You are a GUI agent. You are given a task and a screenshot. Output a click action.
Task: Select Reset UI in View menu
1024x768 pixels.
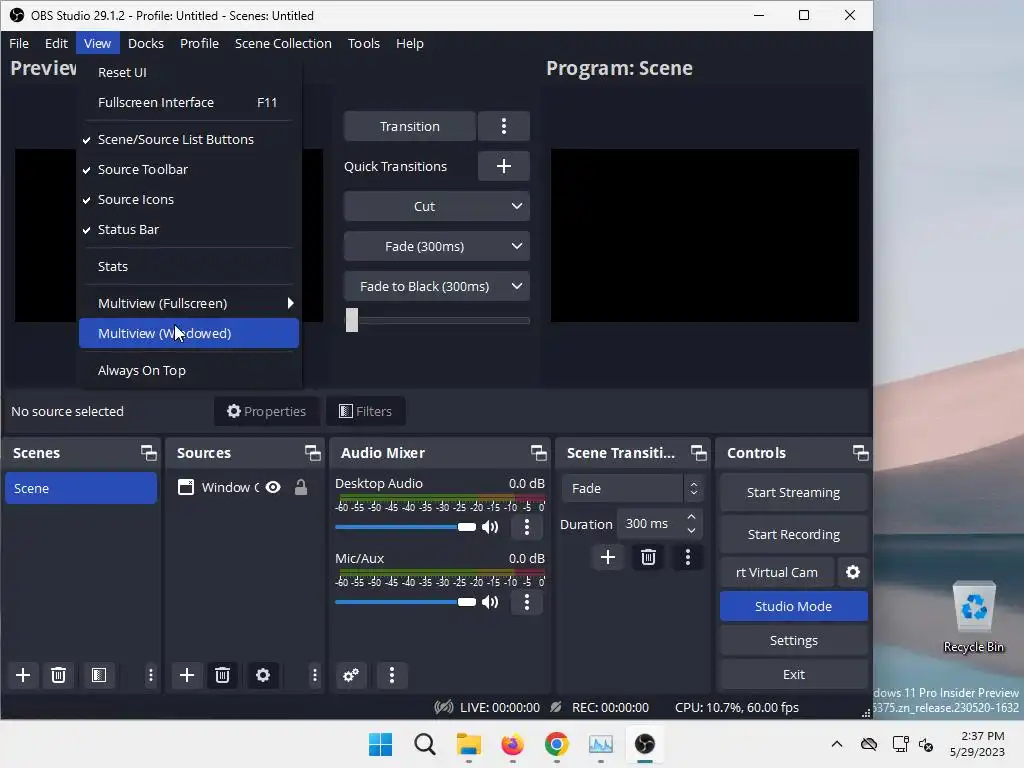point(189,72)
